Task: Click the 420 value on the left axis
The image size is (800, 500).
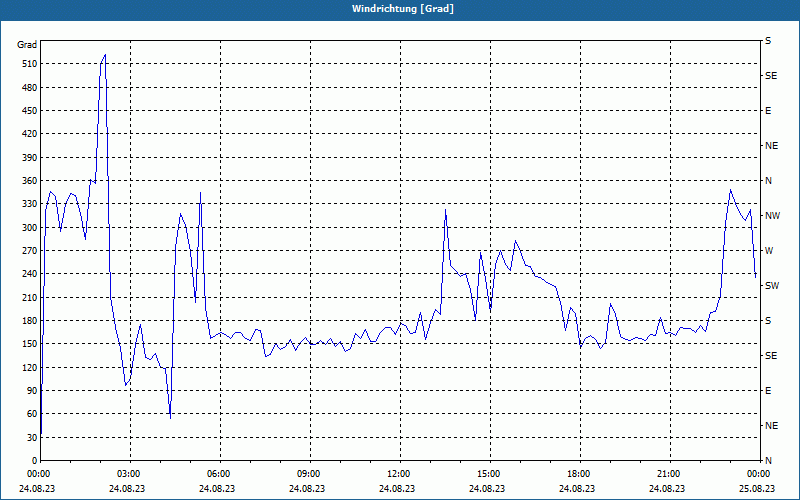Action: (x=30, y=134)
